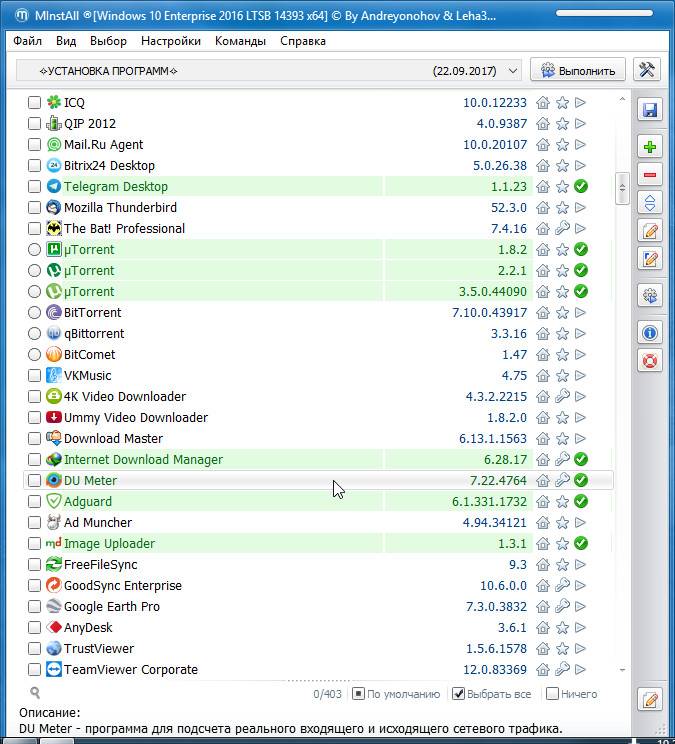The image size is (675, 744).
Task: Select the Google Earth Pro row
Action: 318,606
